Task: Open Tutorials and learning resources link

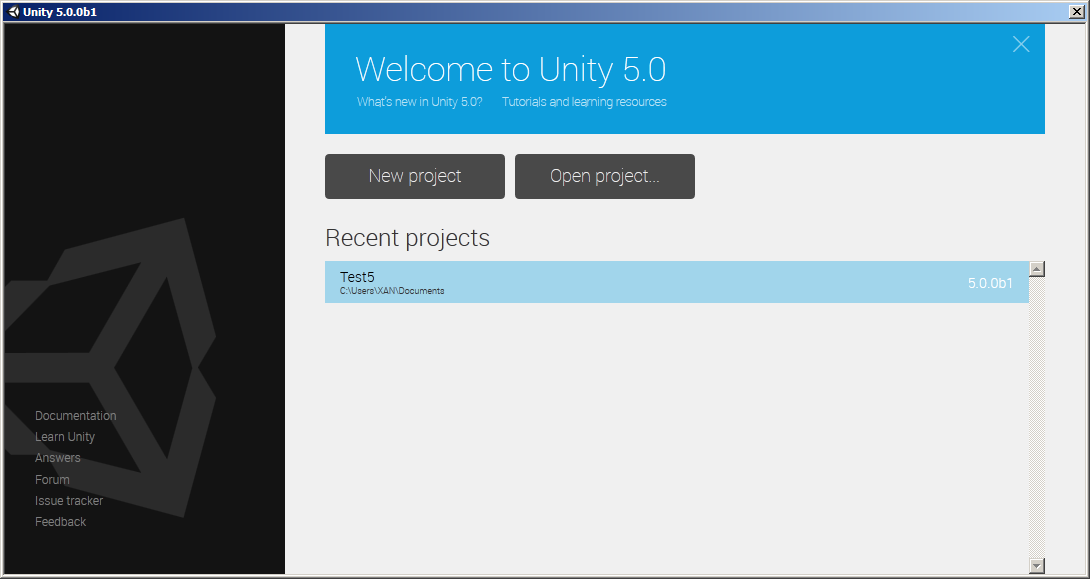Action: tap(584, 101)
